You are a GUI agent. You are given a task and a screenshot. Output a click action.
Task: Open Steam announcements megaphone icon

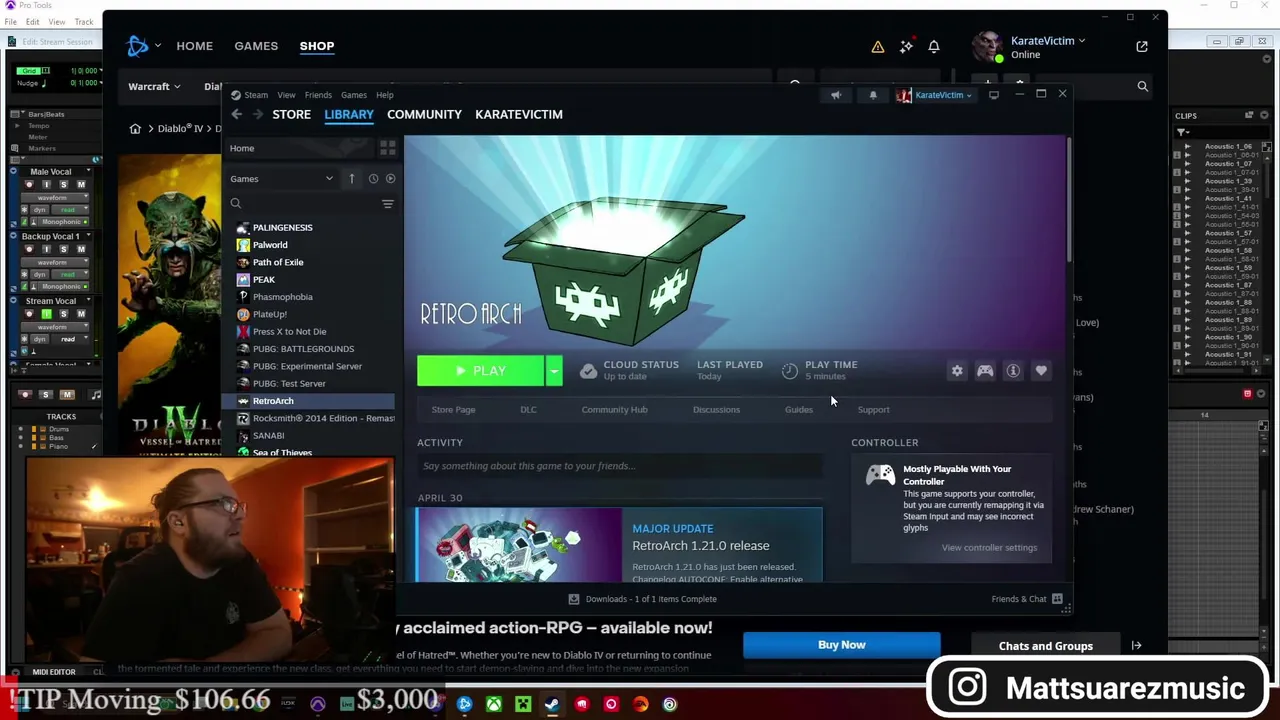[x=836, y=95]
